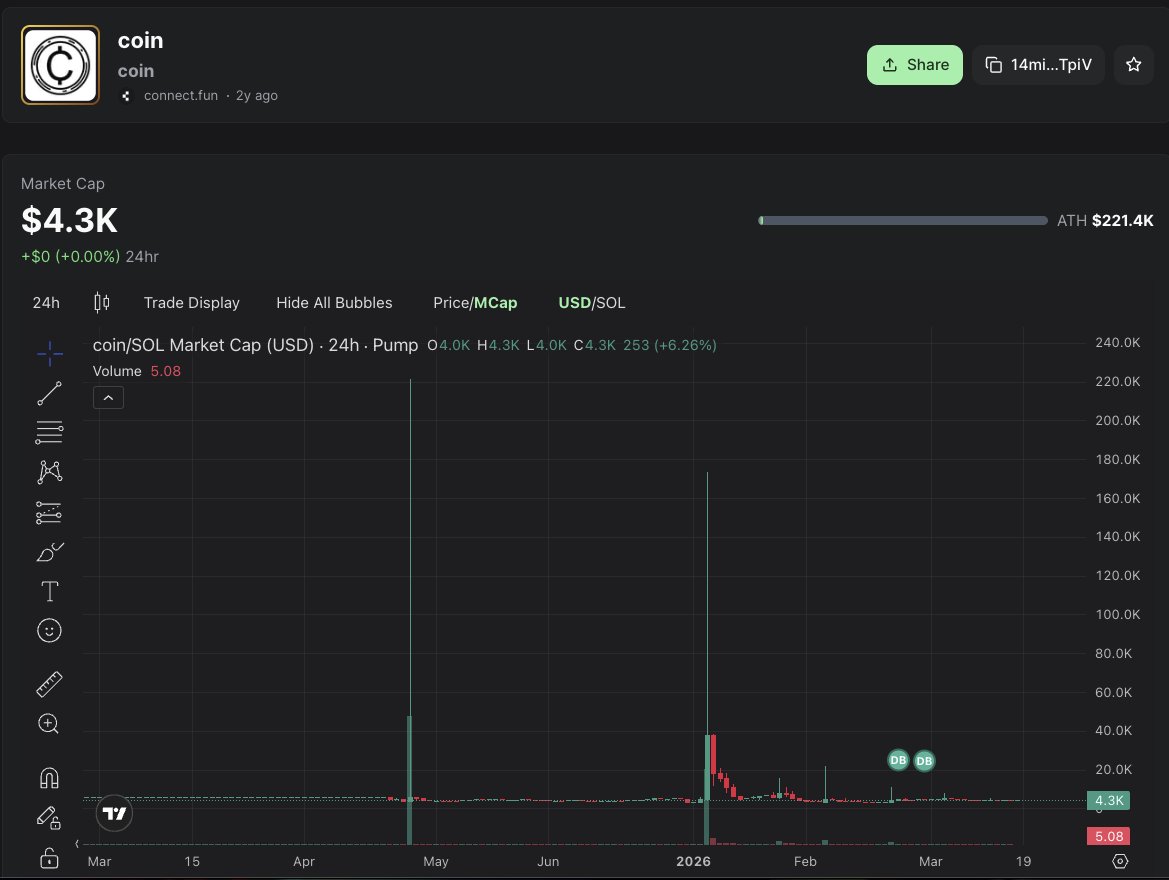
Task: Open the forecasting and measurement tool
Action: click(x=49, y=512)
